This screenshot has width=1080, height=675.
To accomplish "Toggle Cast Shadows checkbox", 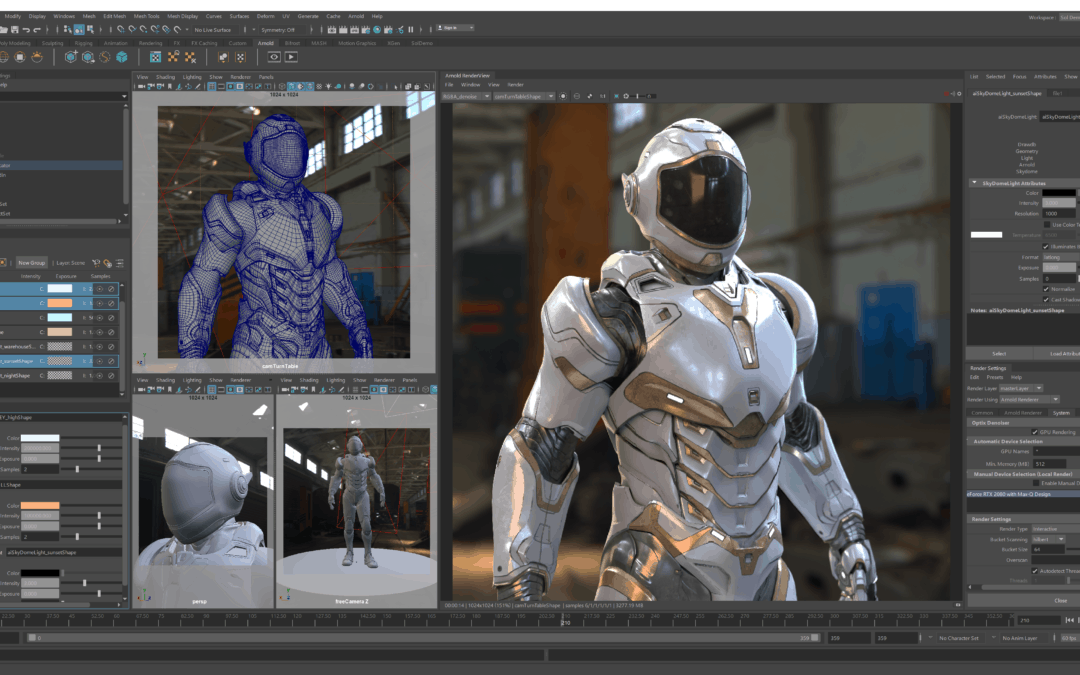I will (1046, 300).
